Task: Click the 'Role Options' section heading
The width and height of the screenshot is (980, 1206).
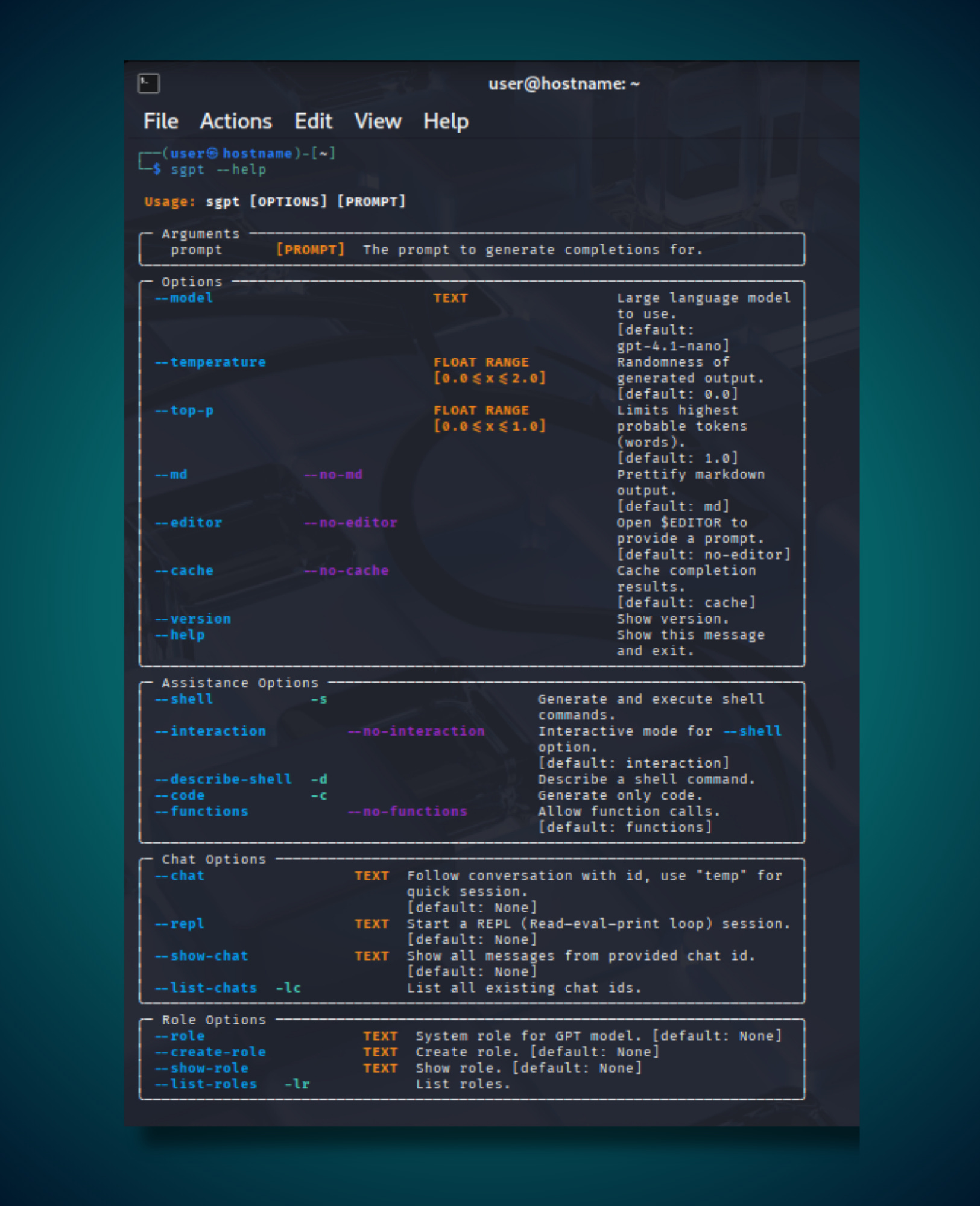Action: 213,1020
